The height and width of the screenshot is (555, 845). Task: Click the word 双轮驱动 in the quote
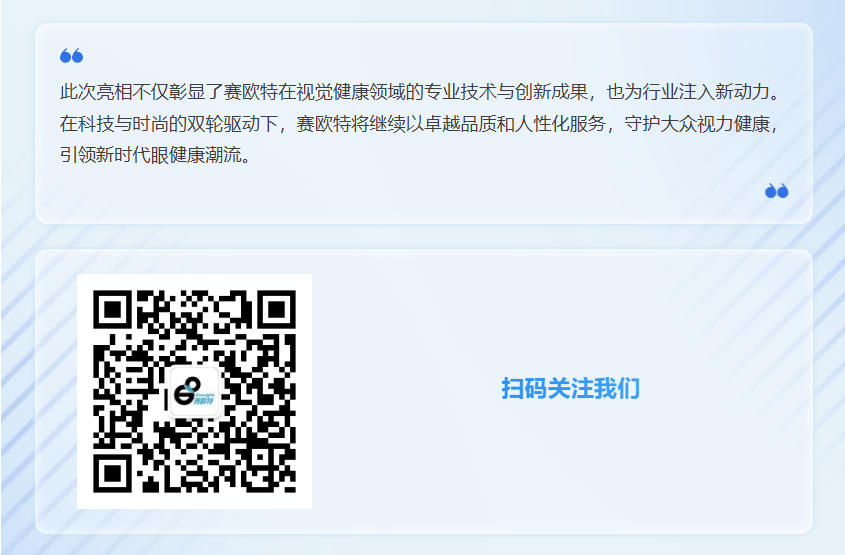[x=224, y=124]
